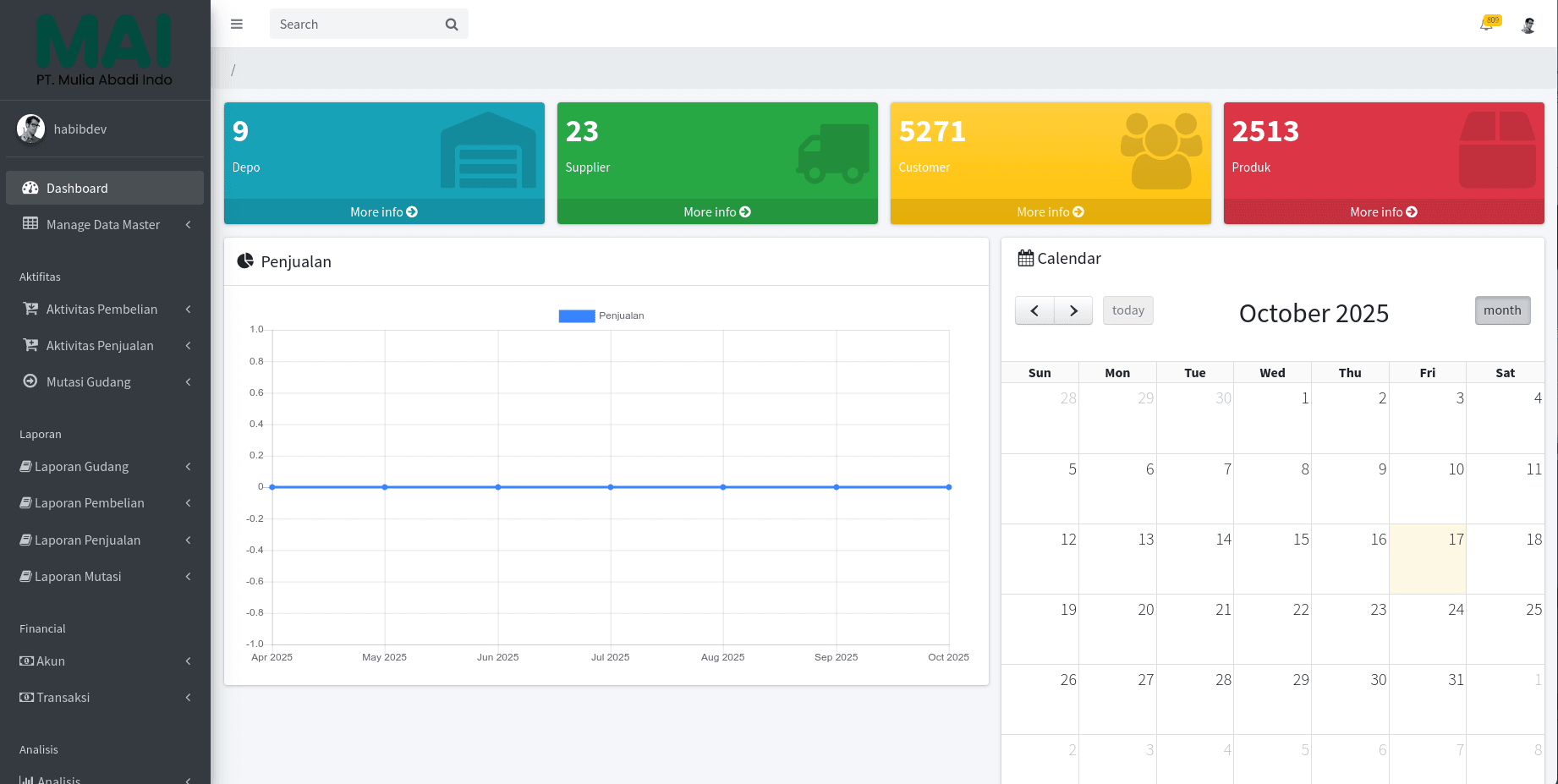
Task: Open the Transaksi menu item
Action: (x=105, y=697)
